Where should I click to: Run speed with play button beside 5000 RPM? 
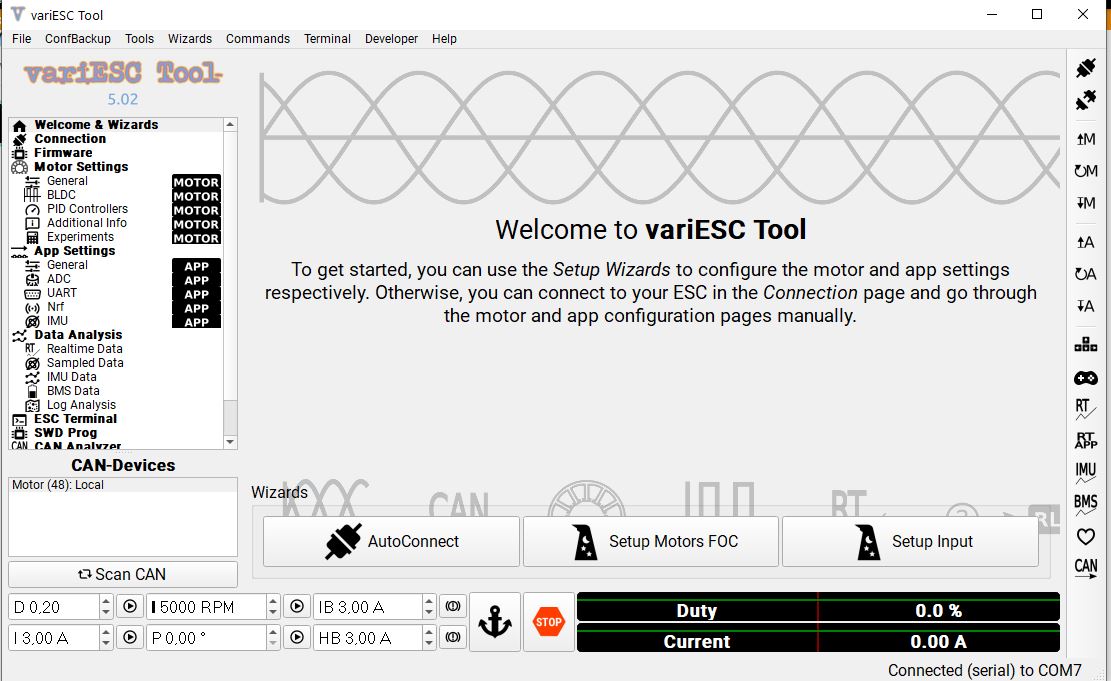click(297, 607)
